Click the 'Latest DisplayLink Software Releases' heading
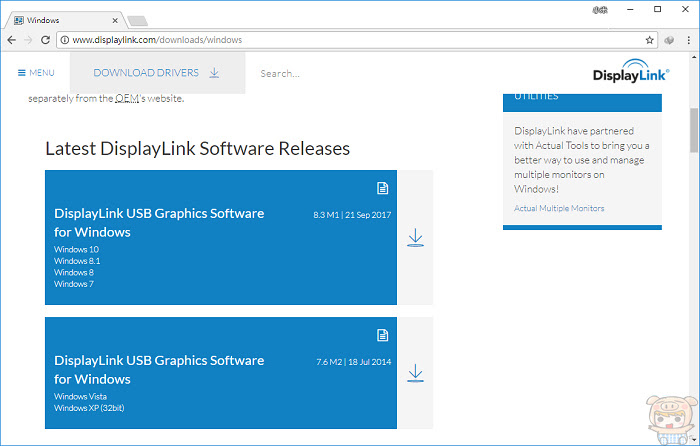The image size is (700, 446). 197,149
